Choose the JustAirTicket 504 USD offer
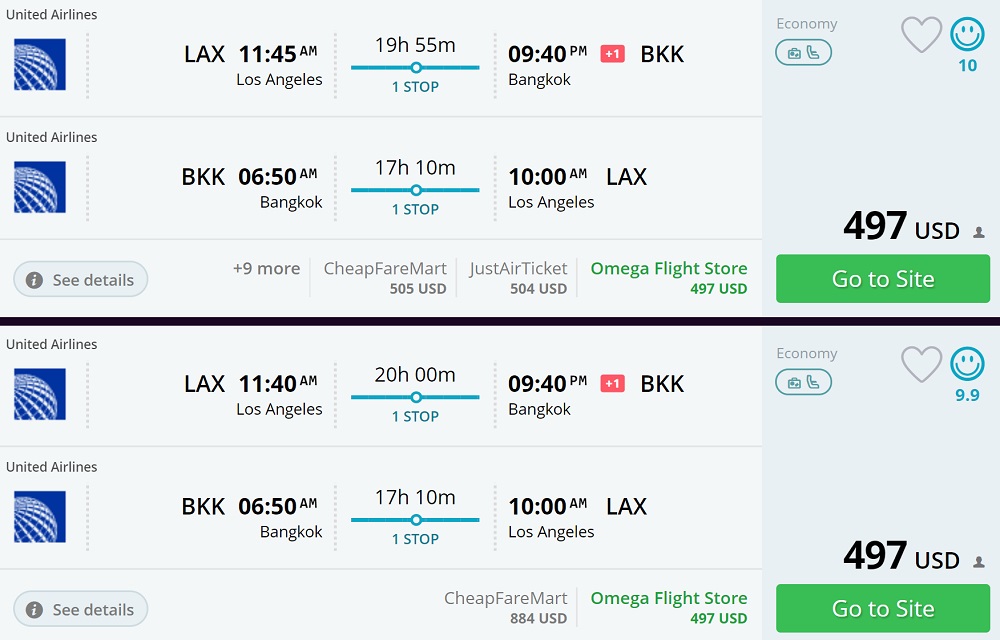This screenshot has height=640, width=1000. click(518, 278)
